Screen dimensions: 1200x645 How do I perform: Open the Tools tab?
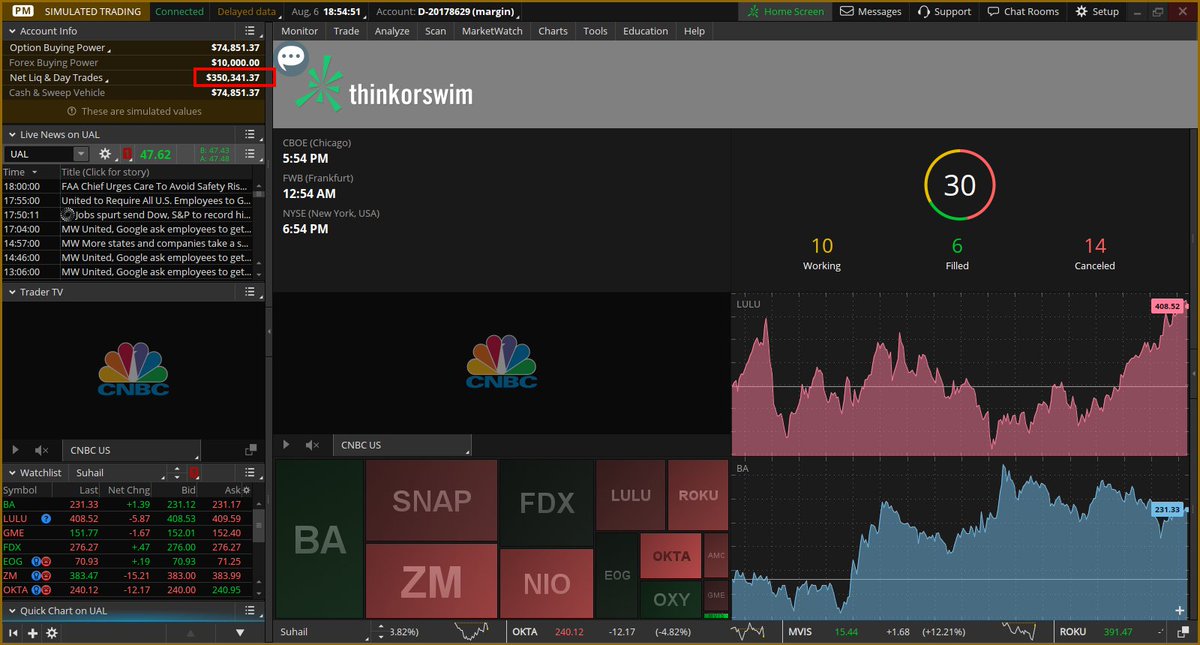click(595, 31)
